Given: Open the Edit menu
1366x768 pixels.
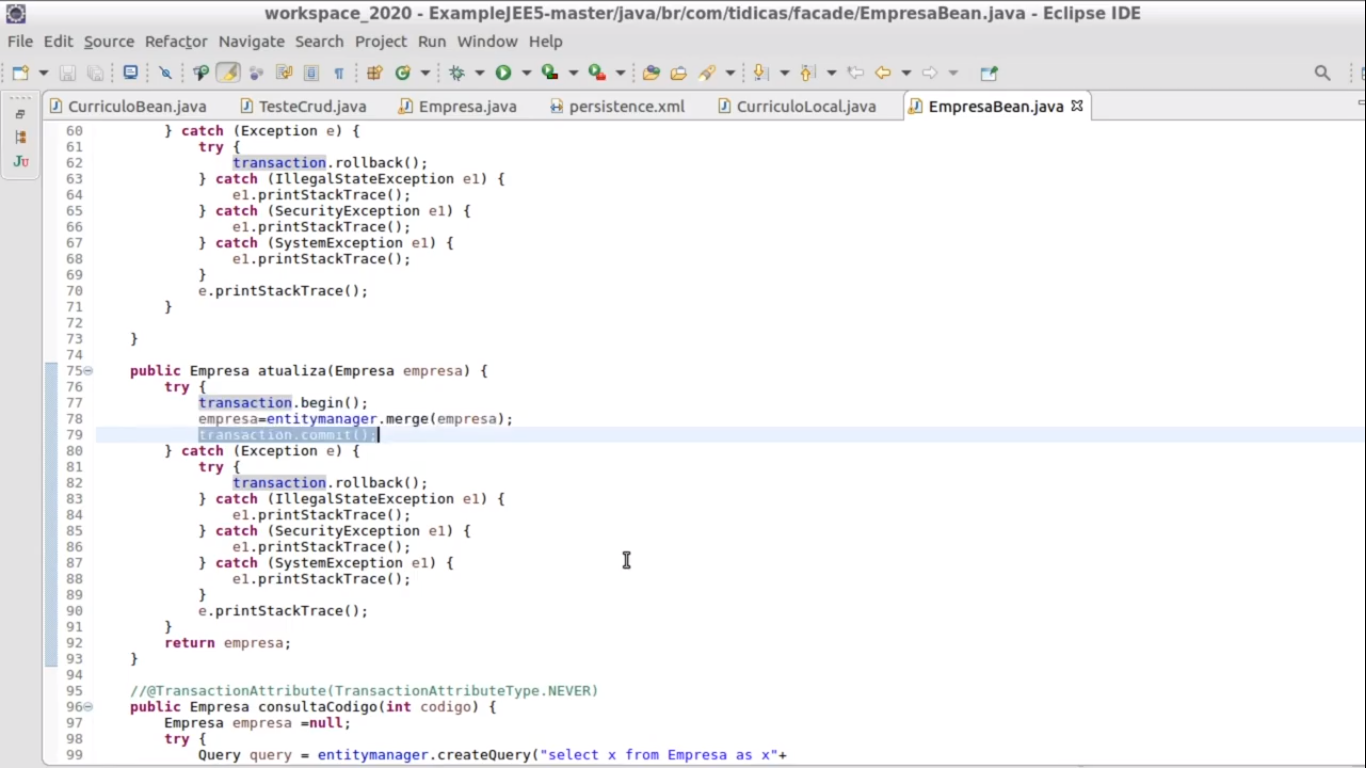Looking at the screenshot, I should tap(58, 42).
